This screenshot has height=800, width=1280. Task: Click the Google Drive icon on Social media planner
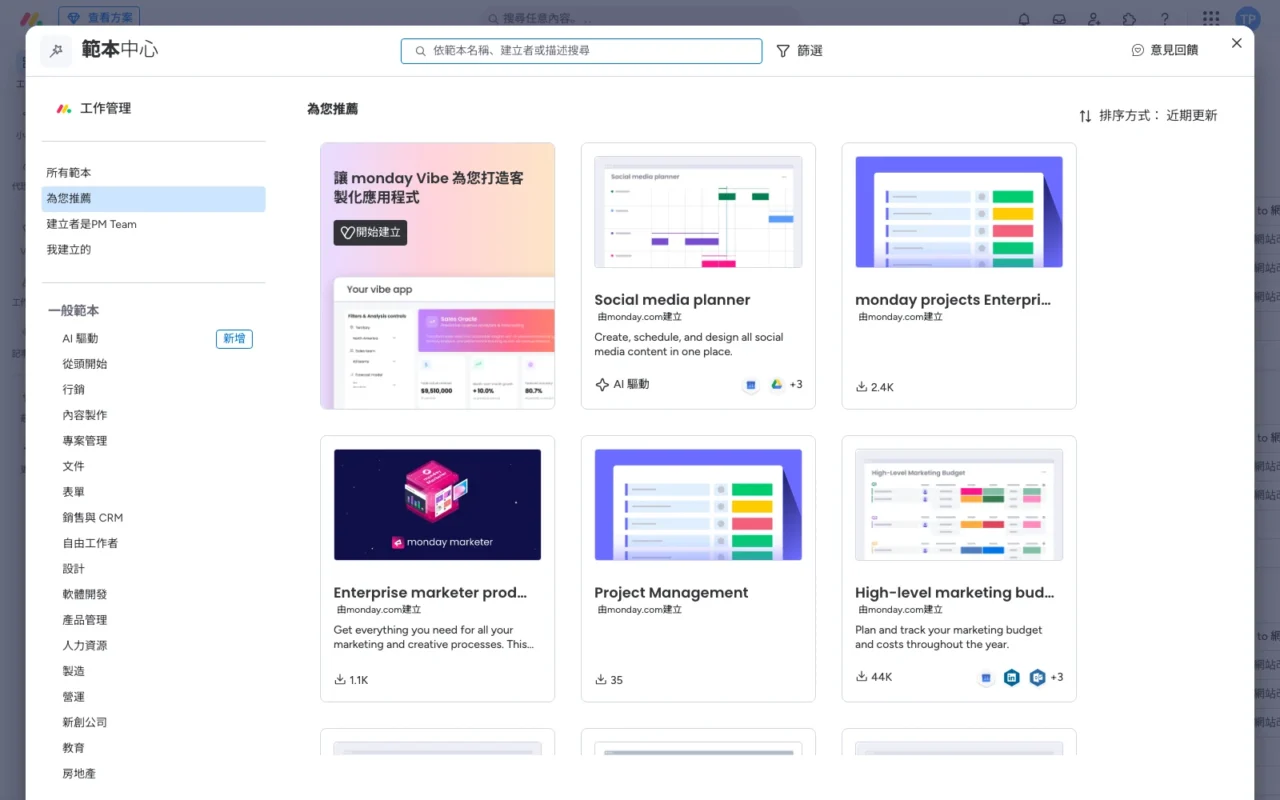776,385
